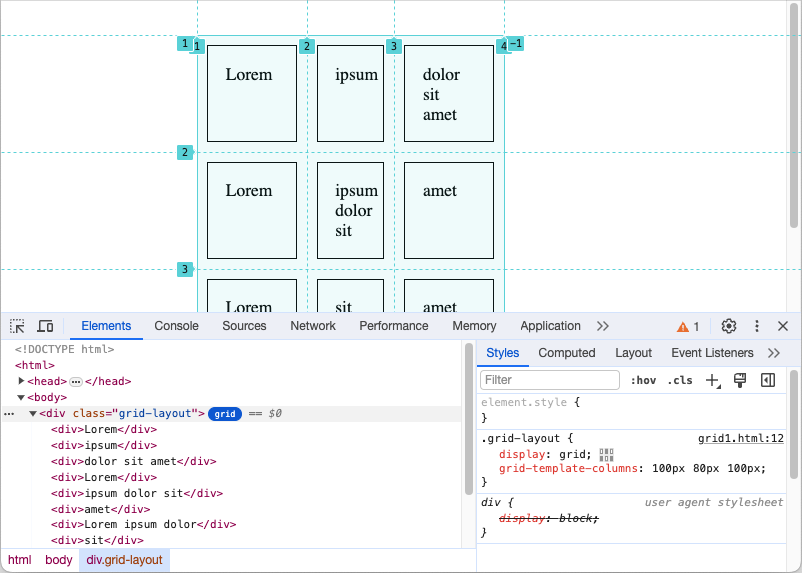Image resolution: width=802 pixels, height=573 pixels.
Task: Activate the inspect element picker icon
Action: (x=17, y=326)
